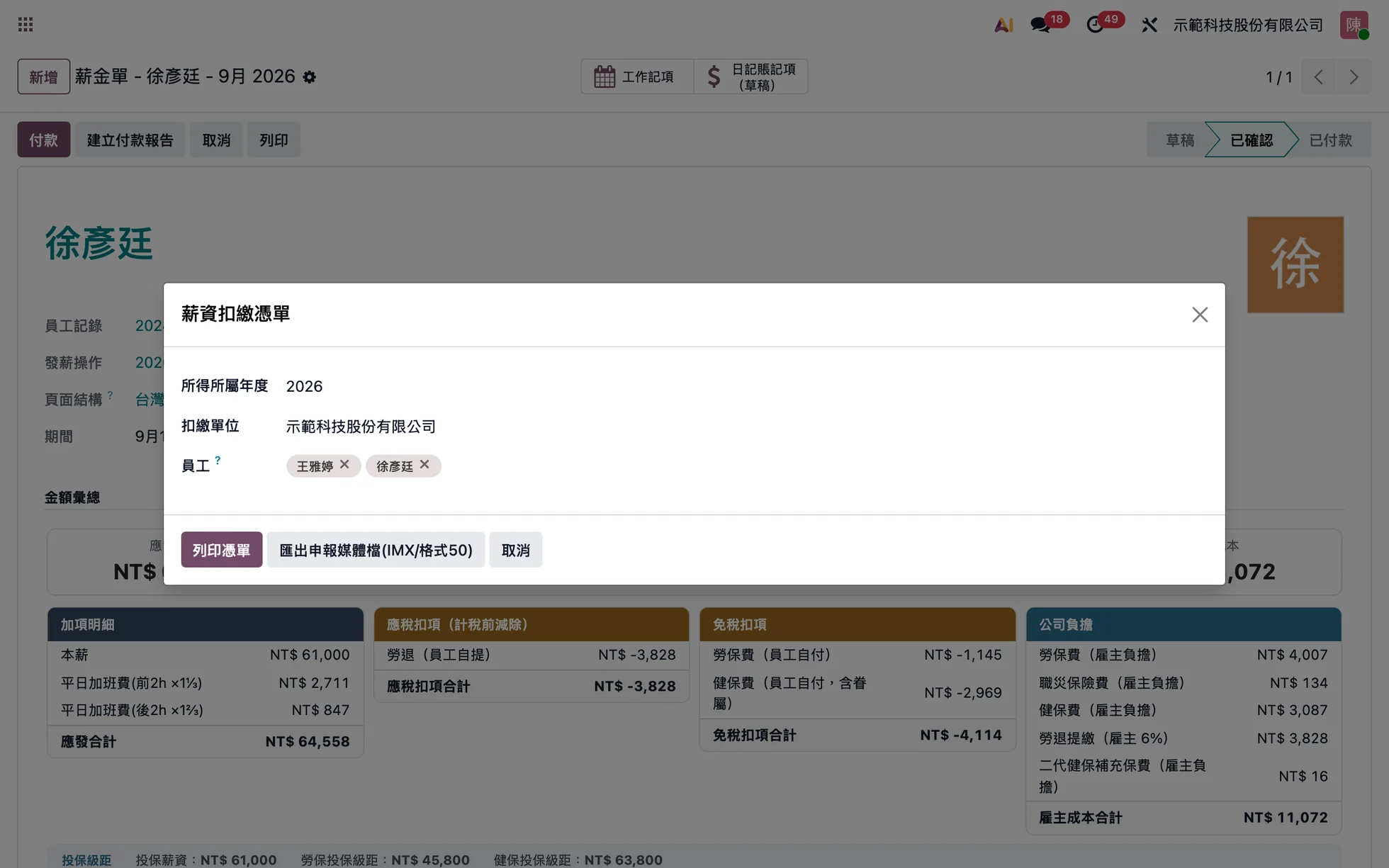The width and height of the screenshot is (1389, 868).
Task: Click 本薪 line in 加項明細
Action: click(x=205, y=655)
